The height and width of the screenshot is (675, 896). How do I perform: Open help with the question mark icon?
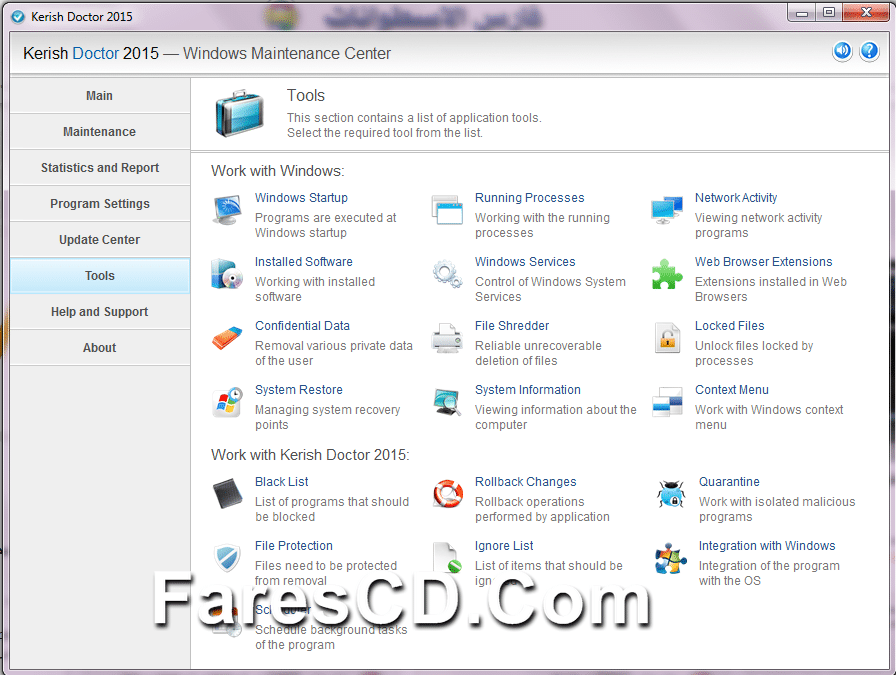[869, 51]
